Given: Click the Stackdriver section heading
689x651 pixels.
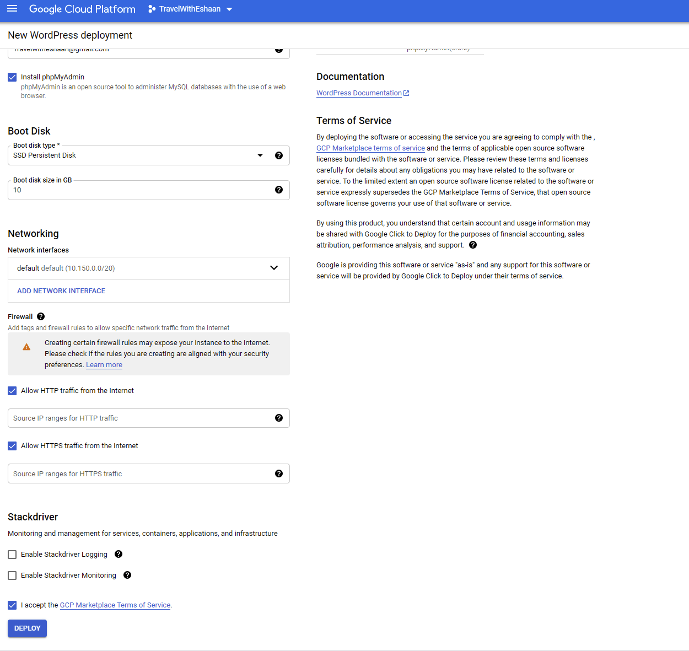Looking at the screenshot, I should tap(33, 517).
